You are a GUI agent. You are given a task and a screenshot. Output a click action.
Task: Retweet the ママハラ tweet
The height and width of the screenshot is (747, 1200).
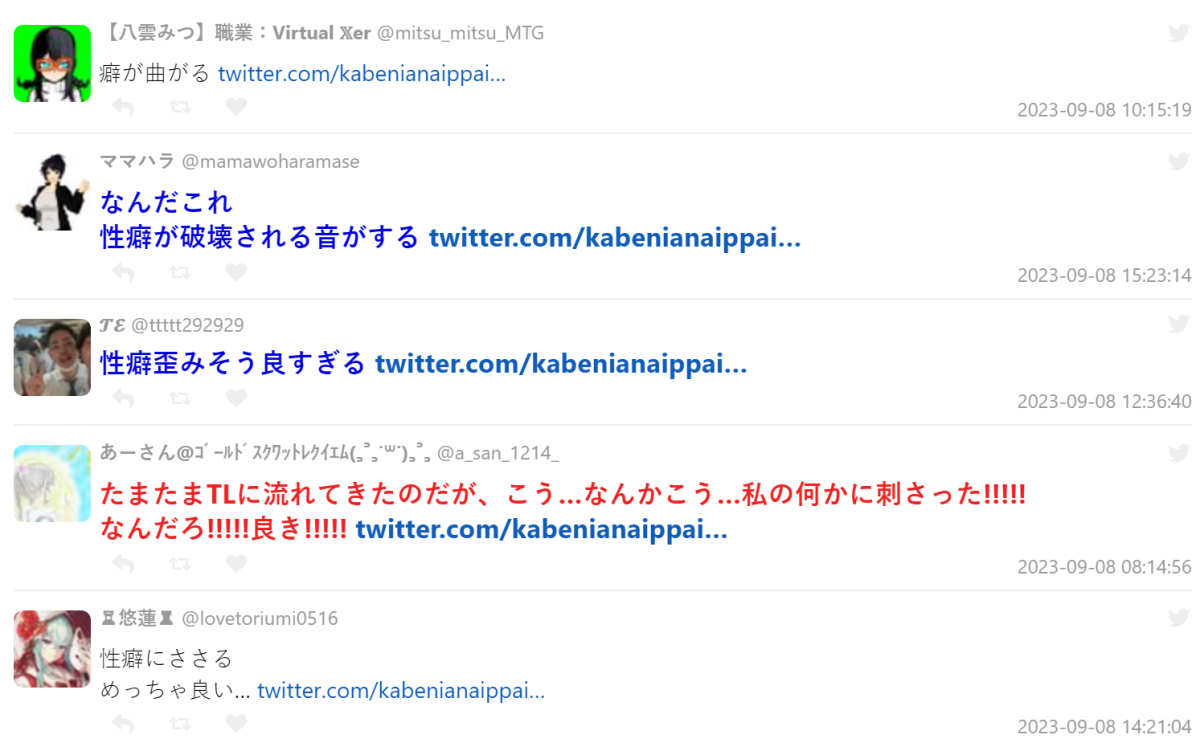[x=180, y=272]
